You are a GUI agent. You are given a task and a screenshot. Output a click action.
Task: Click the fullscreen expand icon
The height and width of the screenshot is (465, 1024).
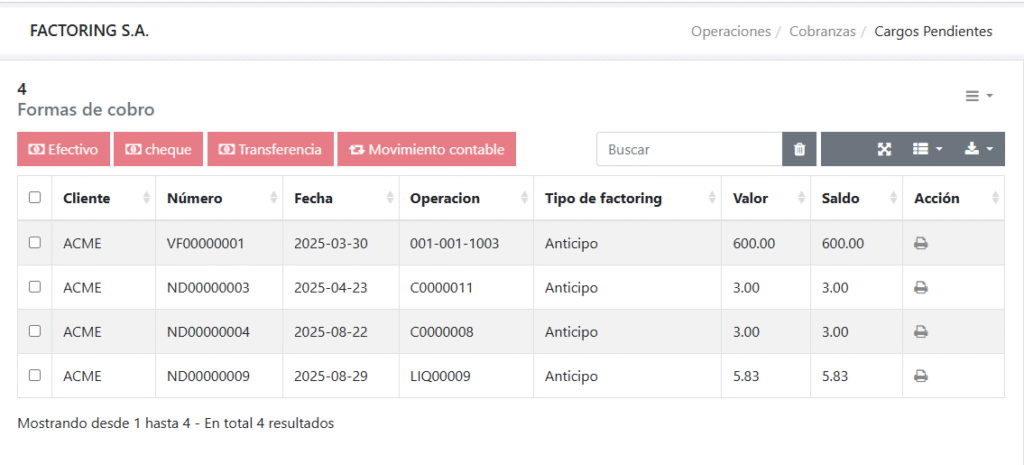pyautogui.click(x=884, y=149)
